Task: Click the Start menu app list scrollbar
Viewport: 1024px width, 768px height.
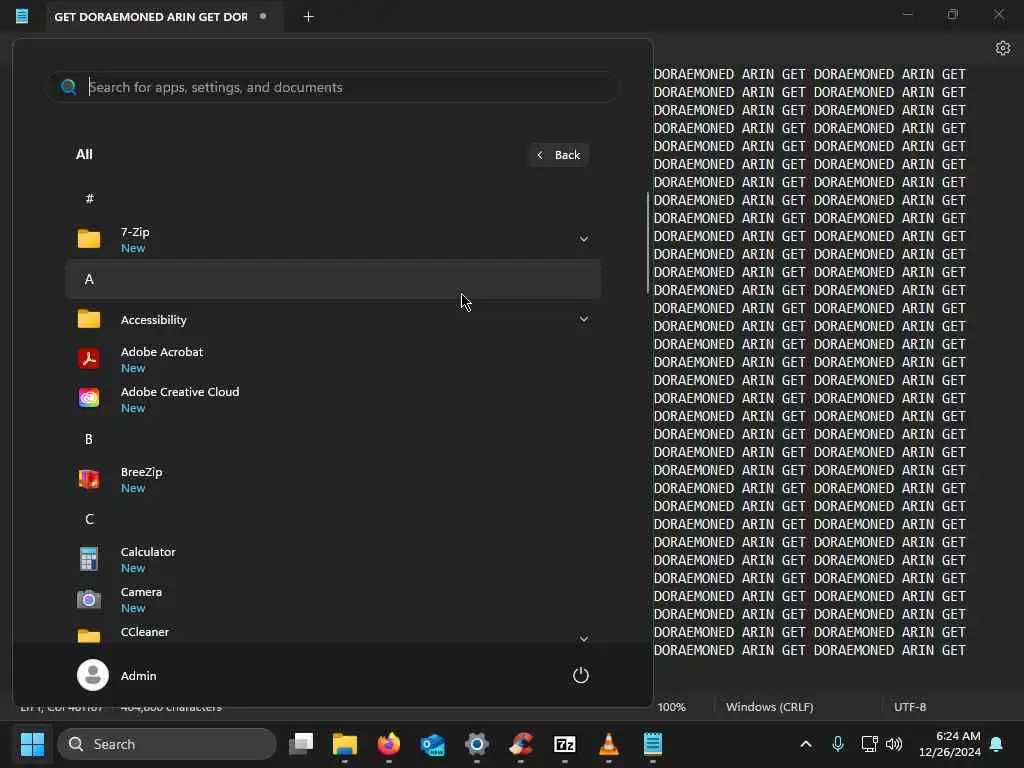Action: (x=648, y=243)
